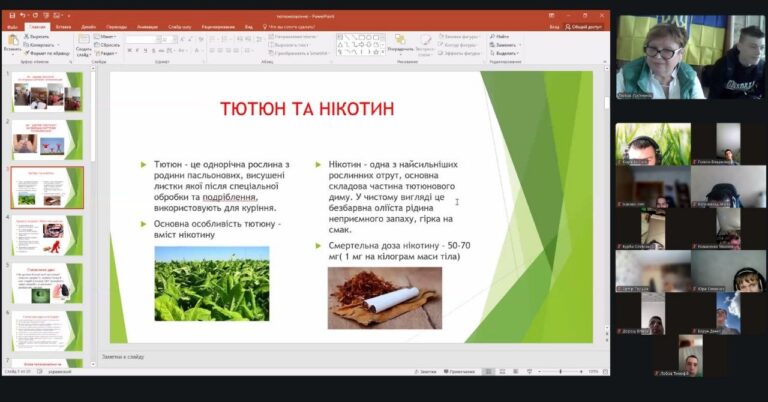The image size is (768, 402).
Task: Select slide 1 thumbnail in the panel
Action: point(48,92)
